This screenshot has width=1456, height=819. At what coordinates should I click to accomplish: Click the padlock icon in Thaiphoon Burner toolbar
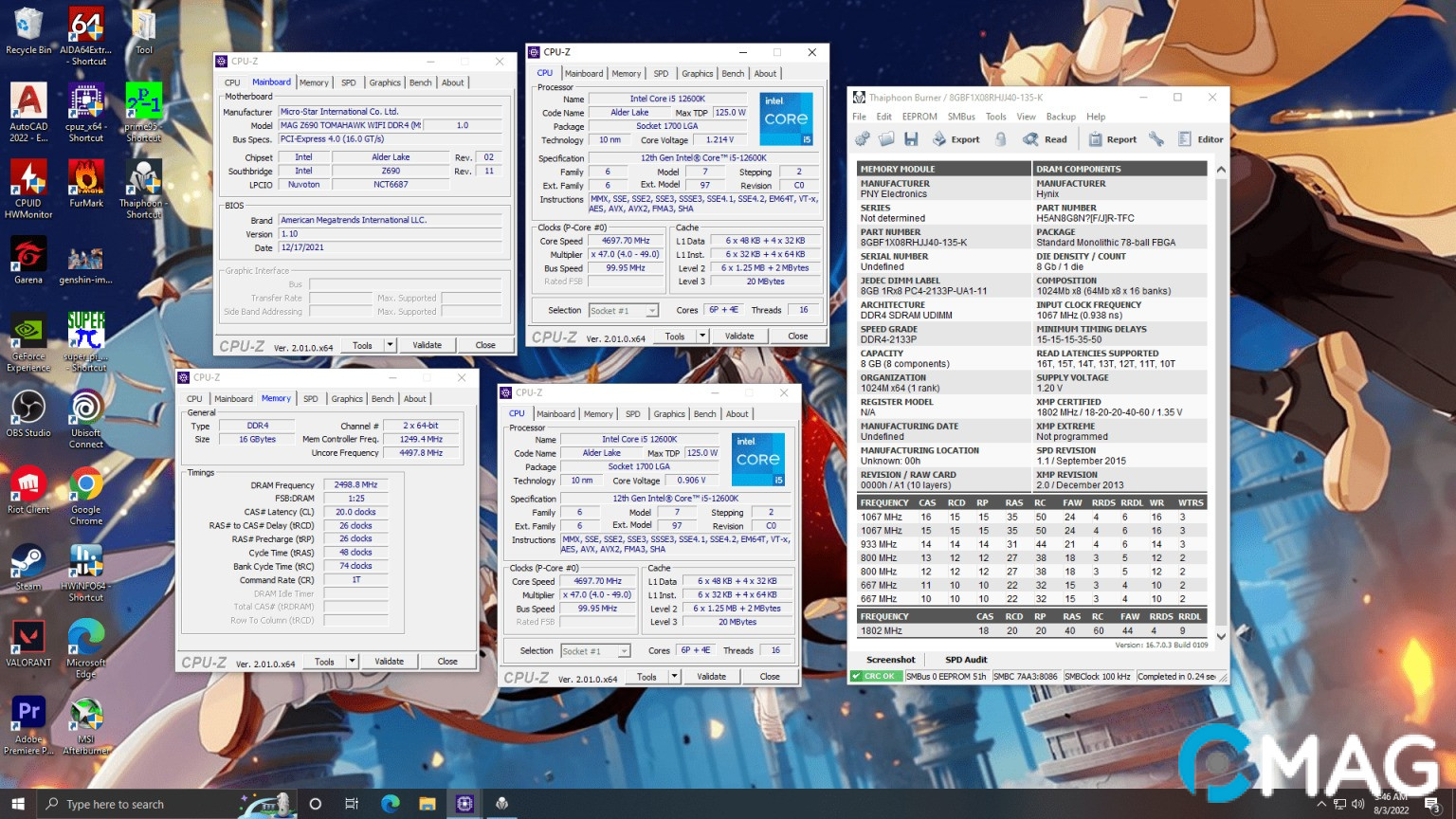click(1001, 139)
